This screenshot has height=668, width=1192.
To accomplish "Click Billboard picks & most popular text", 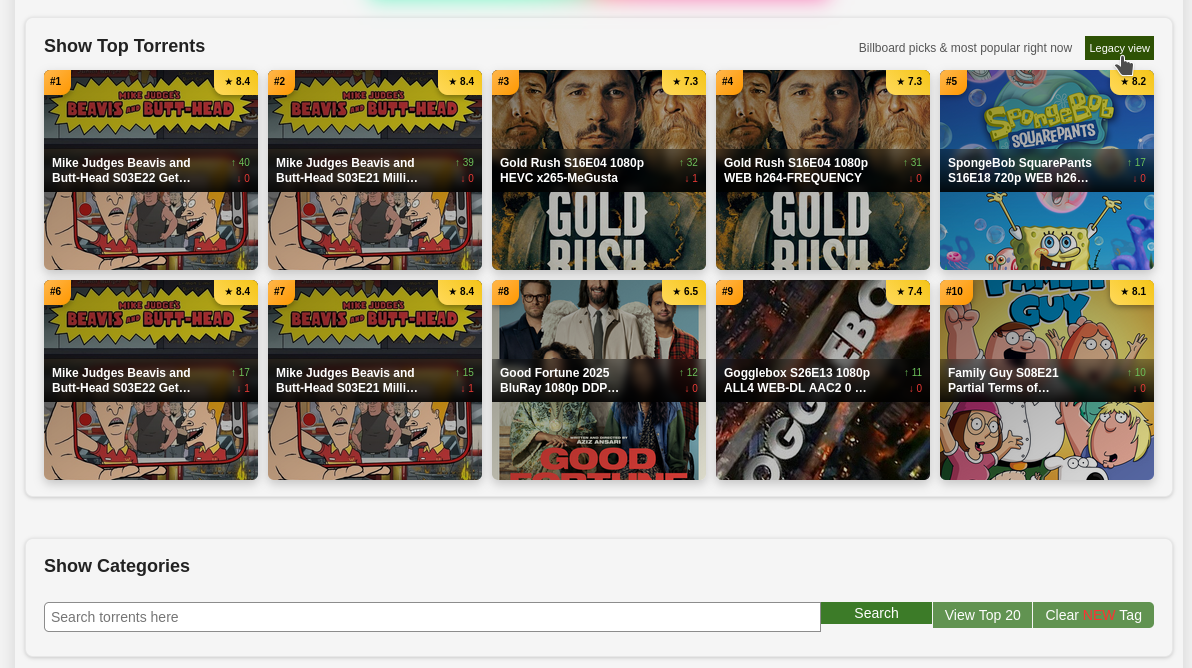I will coord(965,48).
